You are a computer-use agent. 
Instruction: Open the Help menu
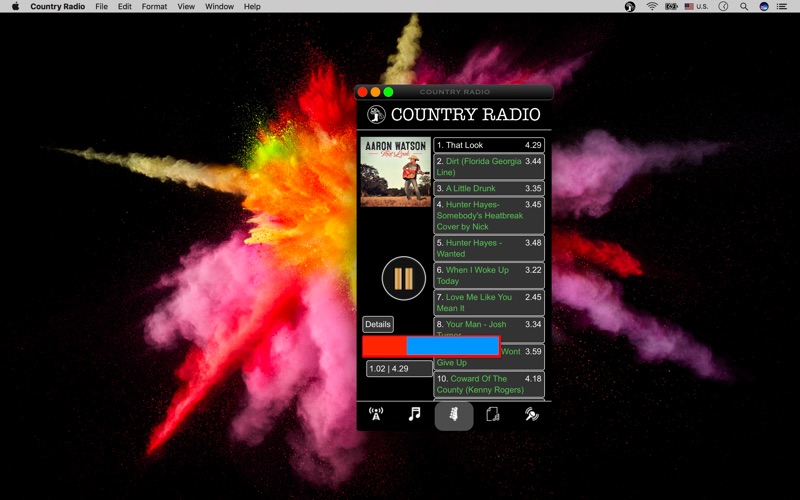click(x=252, y=7)
